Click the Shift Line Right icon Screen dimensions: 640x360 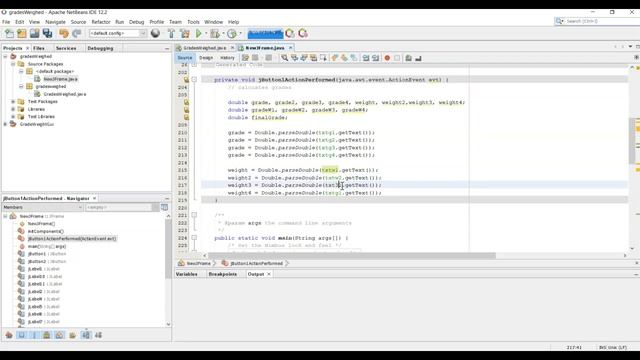376,58
